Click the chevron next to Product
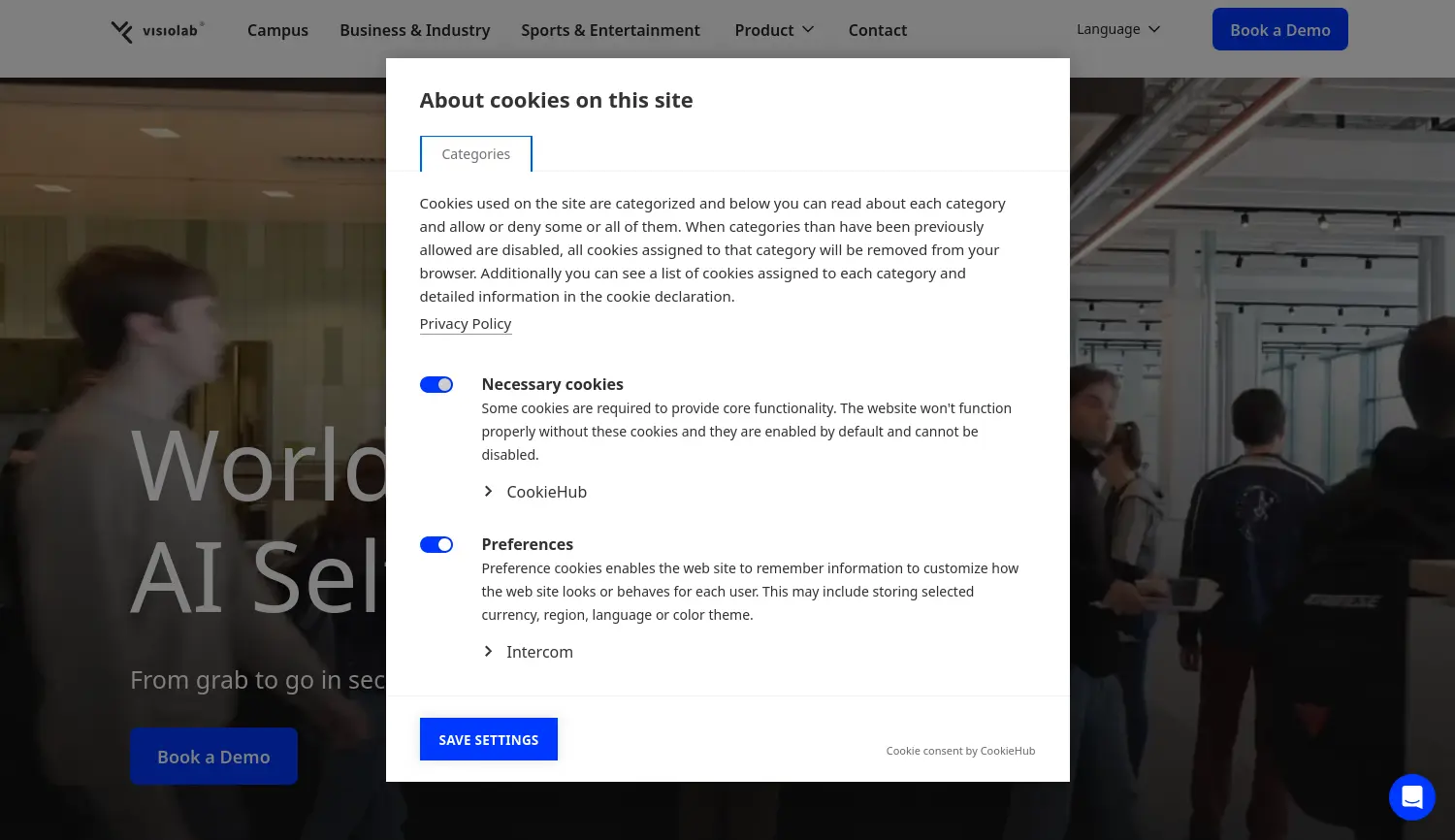The height and width of the screenshot is (840, 1455). pyautogui.click(x=808, y=30)
